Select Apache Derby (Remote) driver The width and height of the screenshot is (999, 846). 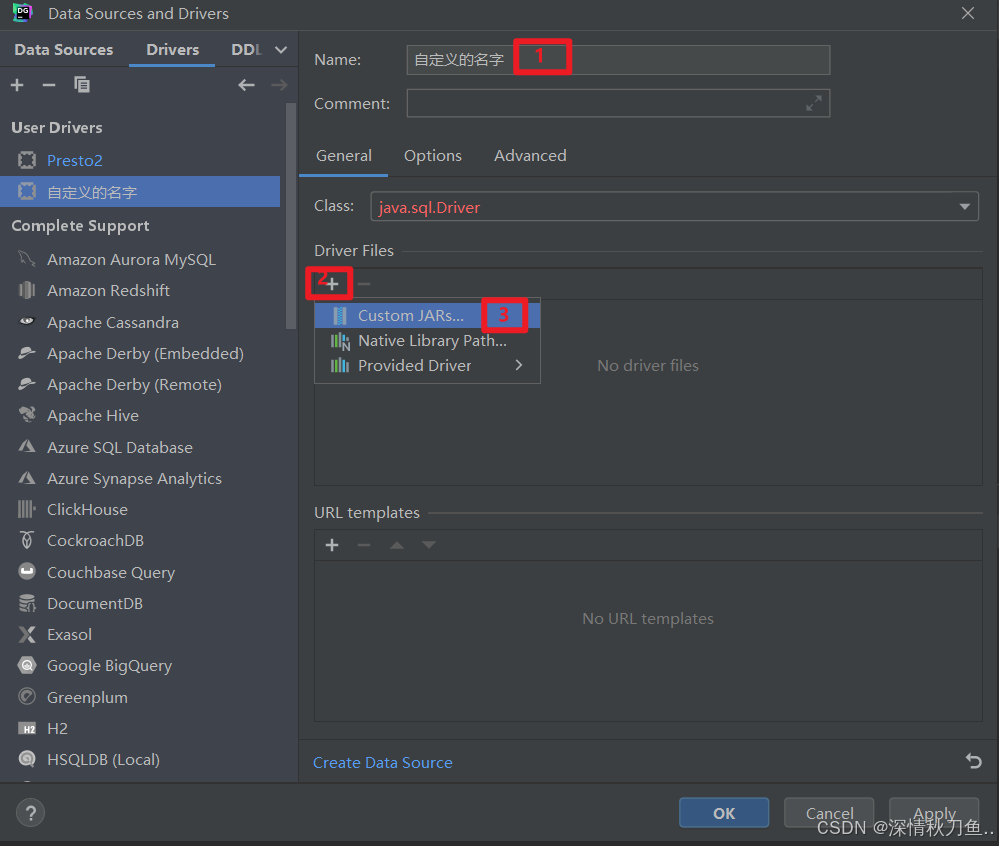[140, 385]
